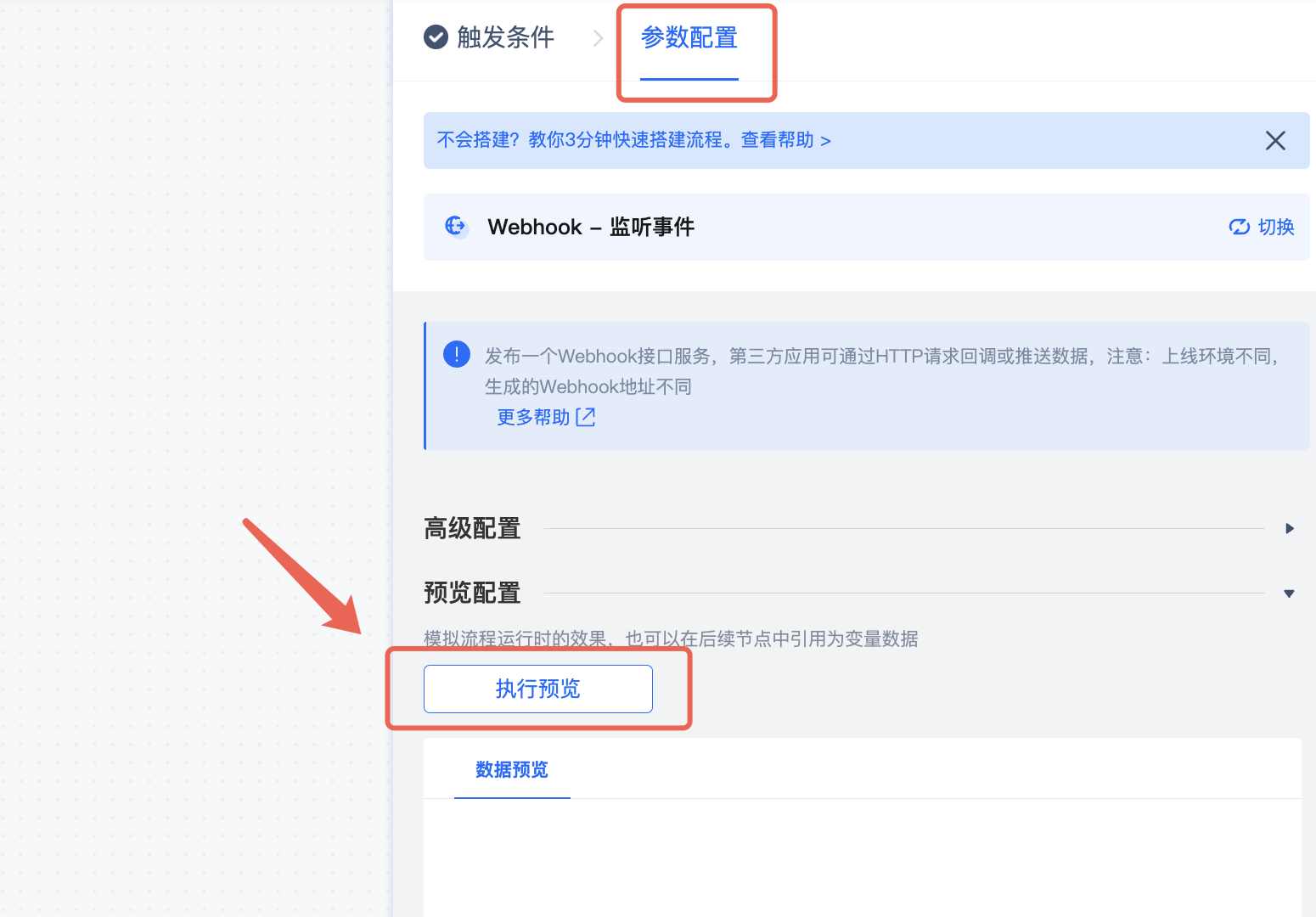Go back to the 触发条件 step

[x=505, y=37]
